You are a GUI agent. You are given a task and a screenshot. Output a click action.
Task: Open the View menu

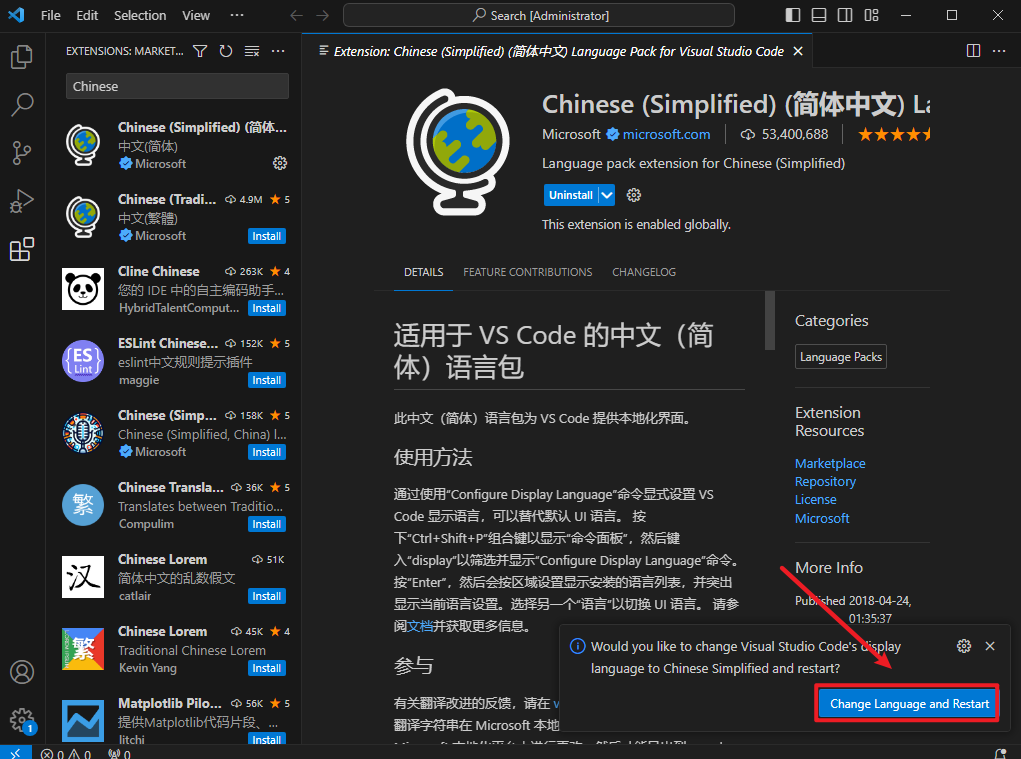[196, 15]
